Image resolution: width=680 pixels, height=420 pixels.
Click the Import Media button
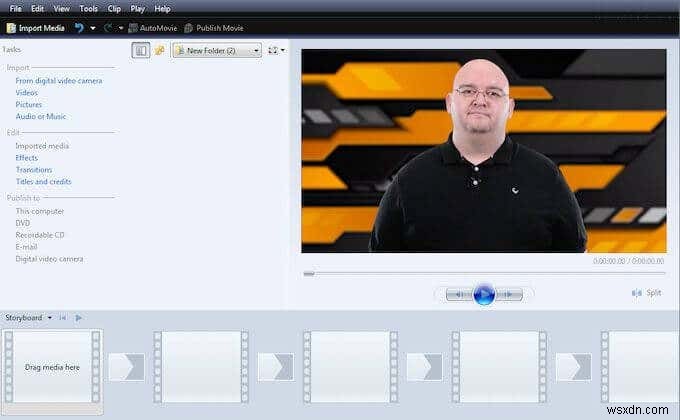point(36,28)
